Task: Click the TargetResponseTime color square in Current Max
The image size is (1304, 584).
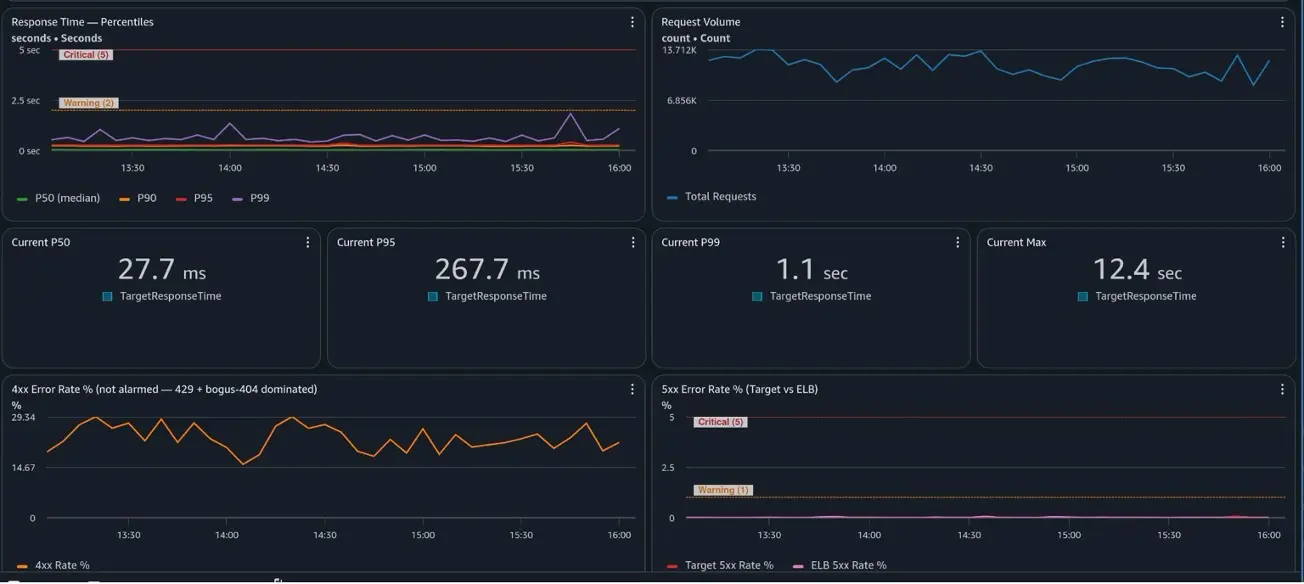Action: point(1083,297)
